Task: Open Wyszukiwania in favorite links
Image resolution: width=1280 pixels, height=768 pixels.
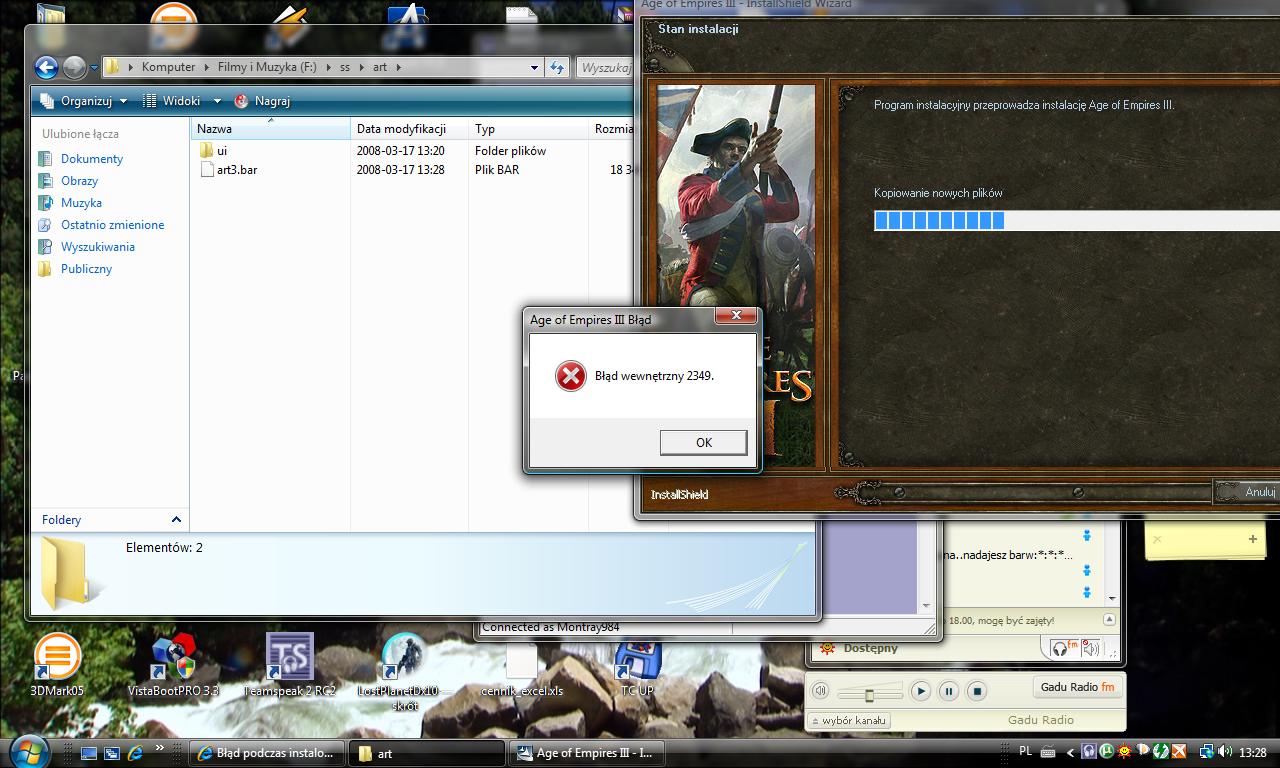Action: click(x=97, y=247)
